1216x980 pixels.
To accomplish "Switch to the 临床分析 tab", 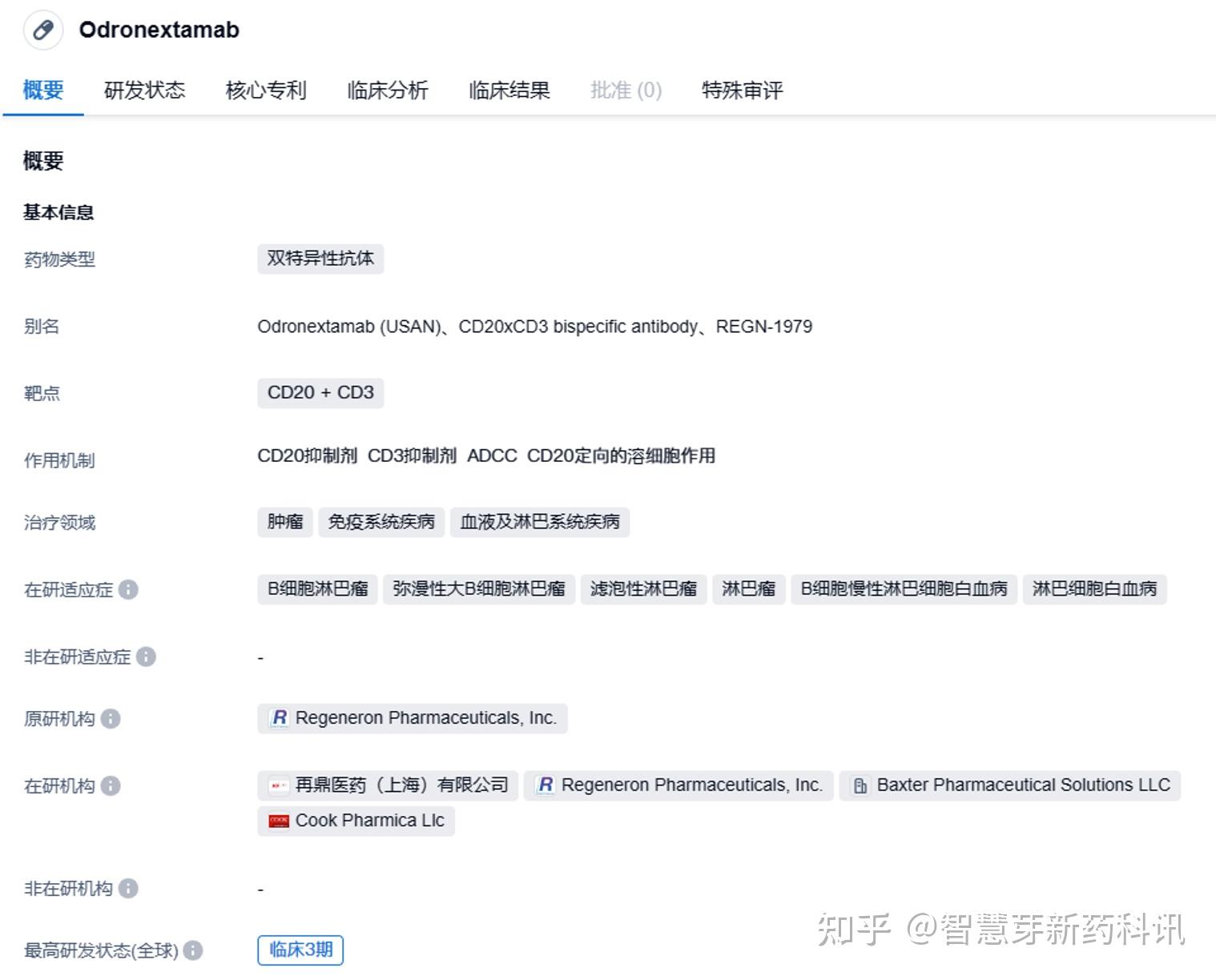I will [388, 90].
